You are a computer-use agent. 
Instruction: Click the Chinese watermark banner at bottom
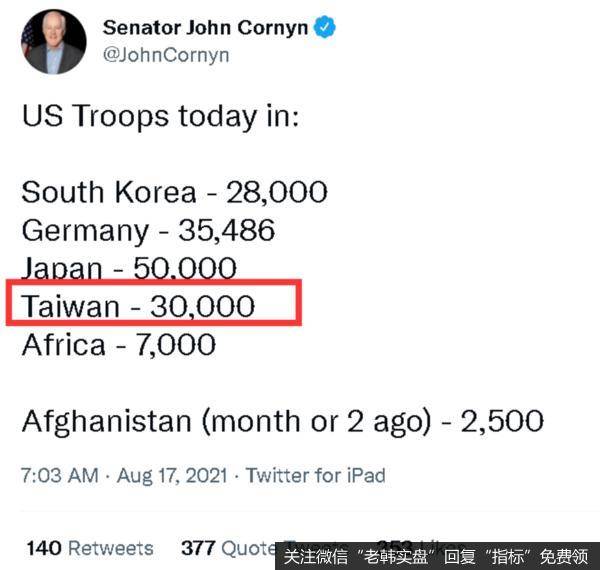(x=437, y=556)
